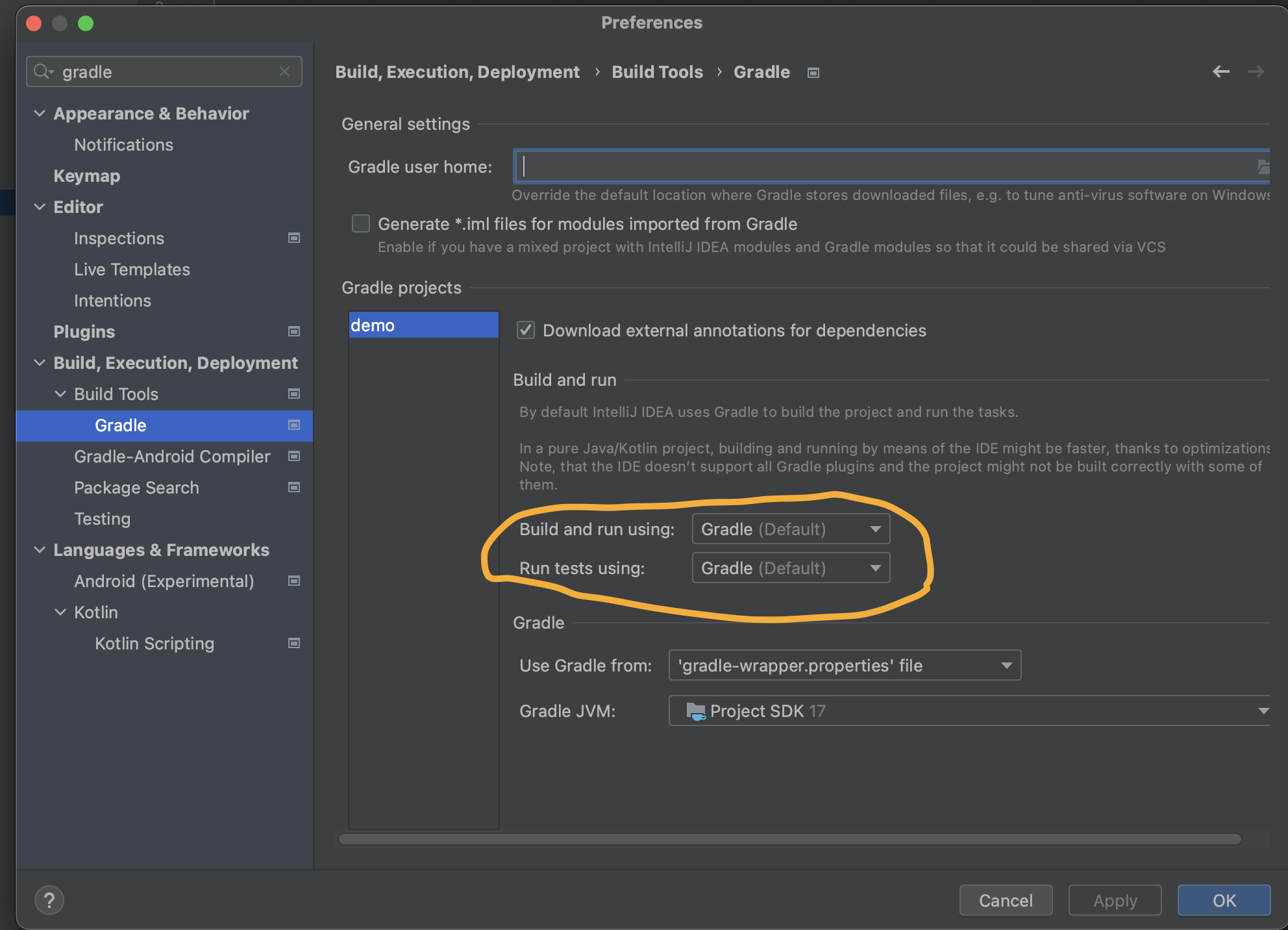Open Live Templates settings
This screenshot has height=930, width=1288.
132,270
